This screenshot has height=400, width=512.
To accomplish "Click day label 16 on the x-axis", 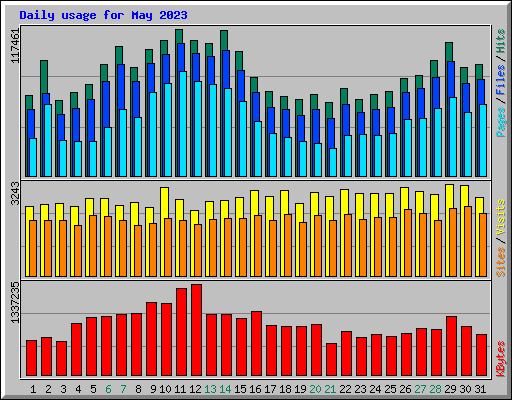I will pyautogui.click(x=255, y=389).
